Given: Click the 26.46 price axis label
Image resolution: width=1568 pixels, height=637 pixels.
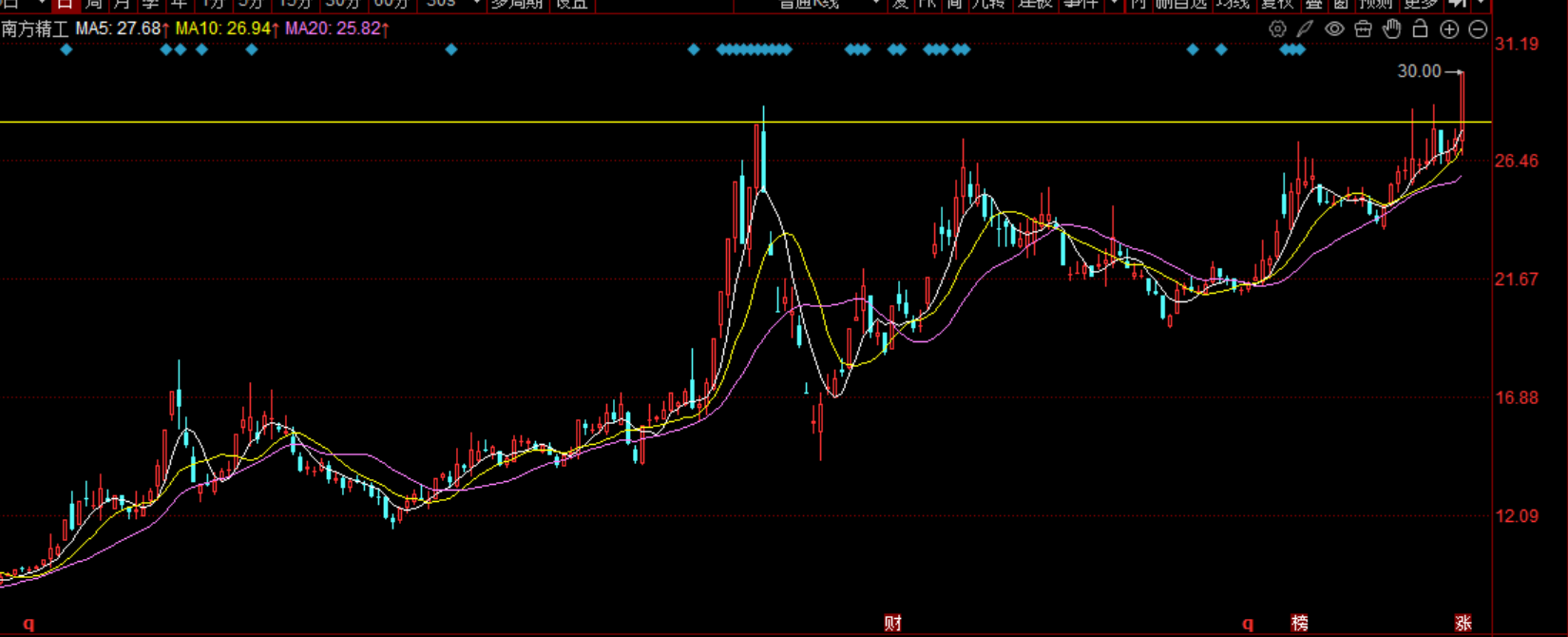Looking at the screenshot, I should [1517, 161].
